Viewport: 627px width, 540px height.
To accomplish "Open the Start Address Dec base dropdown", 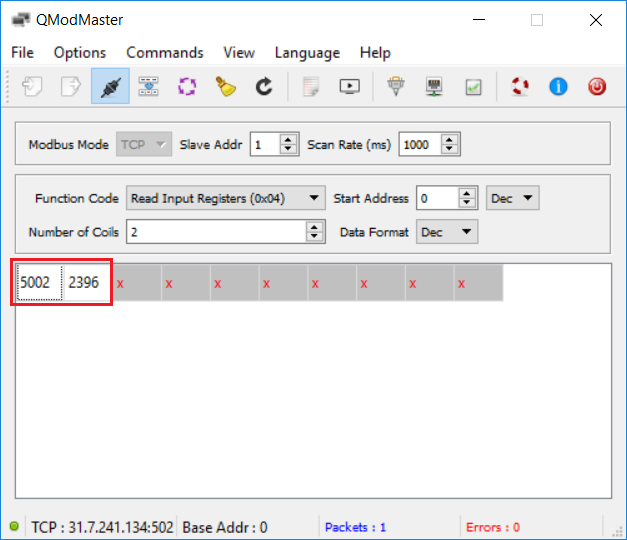I will tap(513, 198).
